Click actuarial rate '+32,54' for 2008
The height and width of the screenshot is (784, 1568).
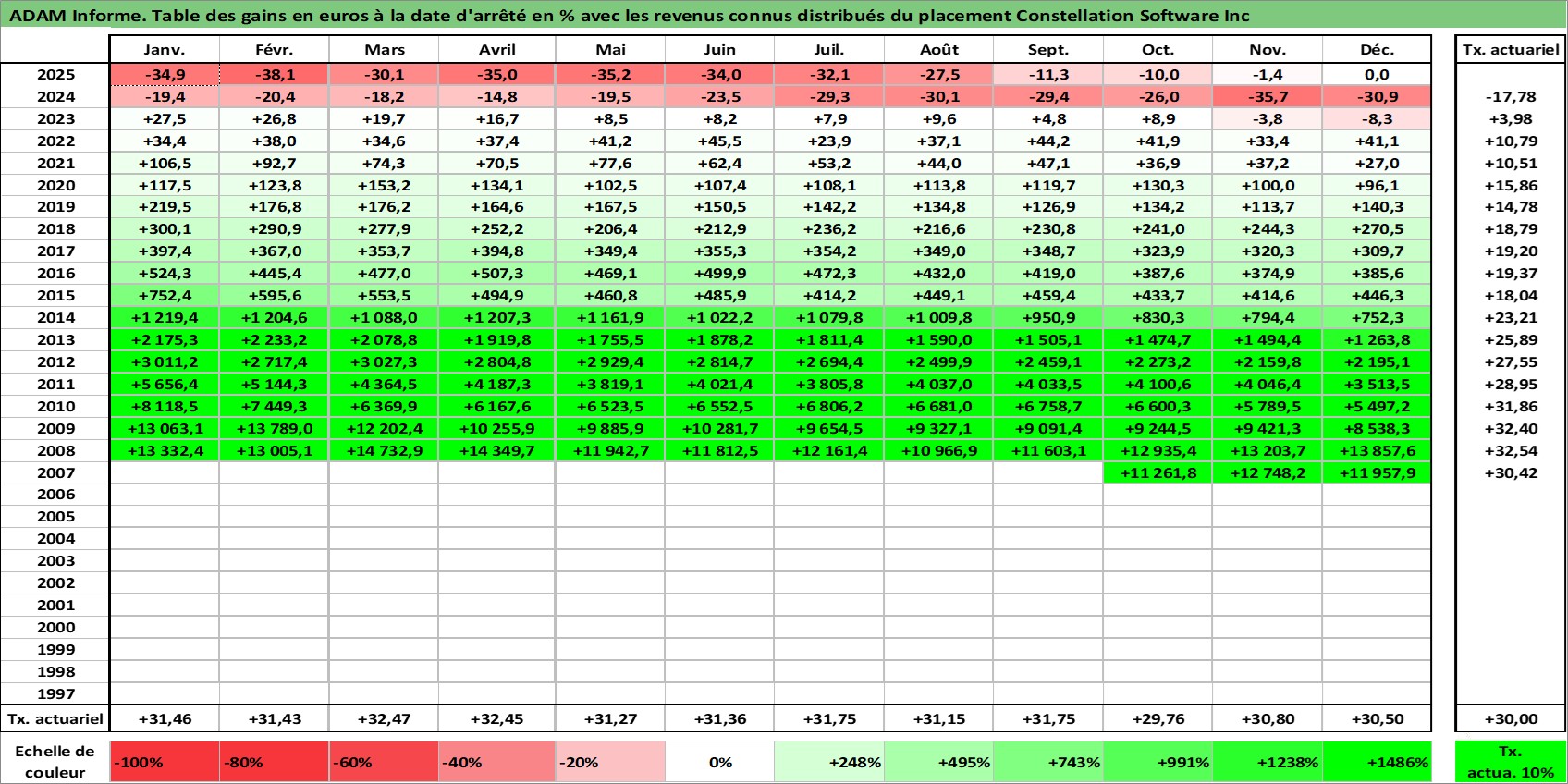click(1511, 451)
